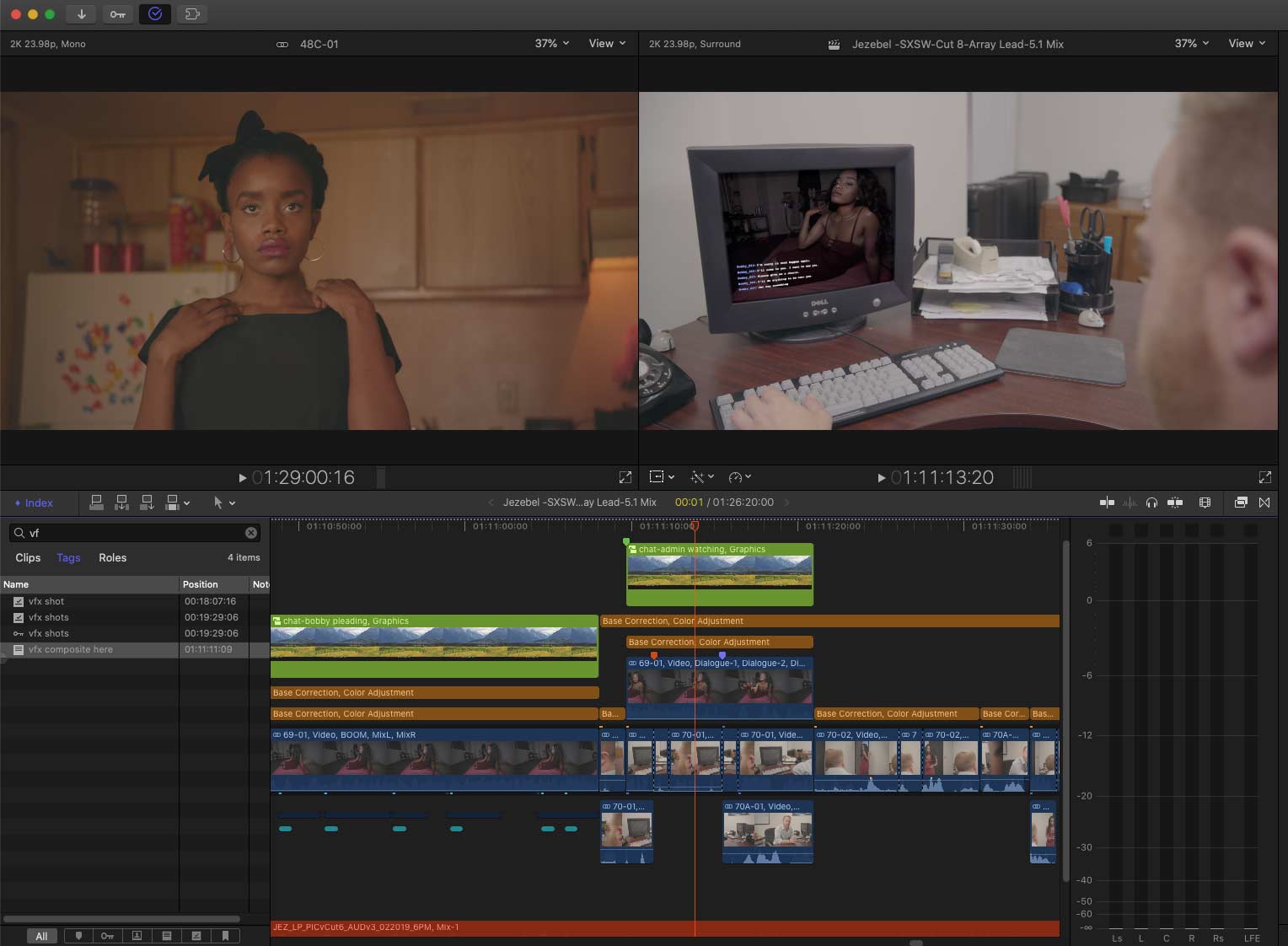Filter index by chapter markers icon
The height and width of the screenshot is (946, 1288).
[x=225, y=936]
